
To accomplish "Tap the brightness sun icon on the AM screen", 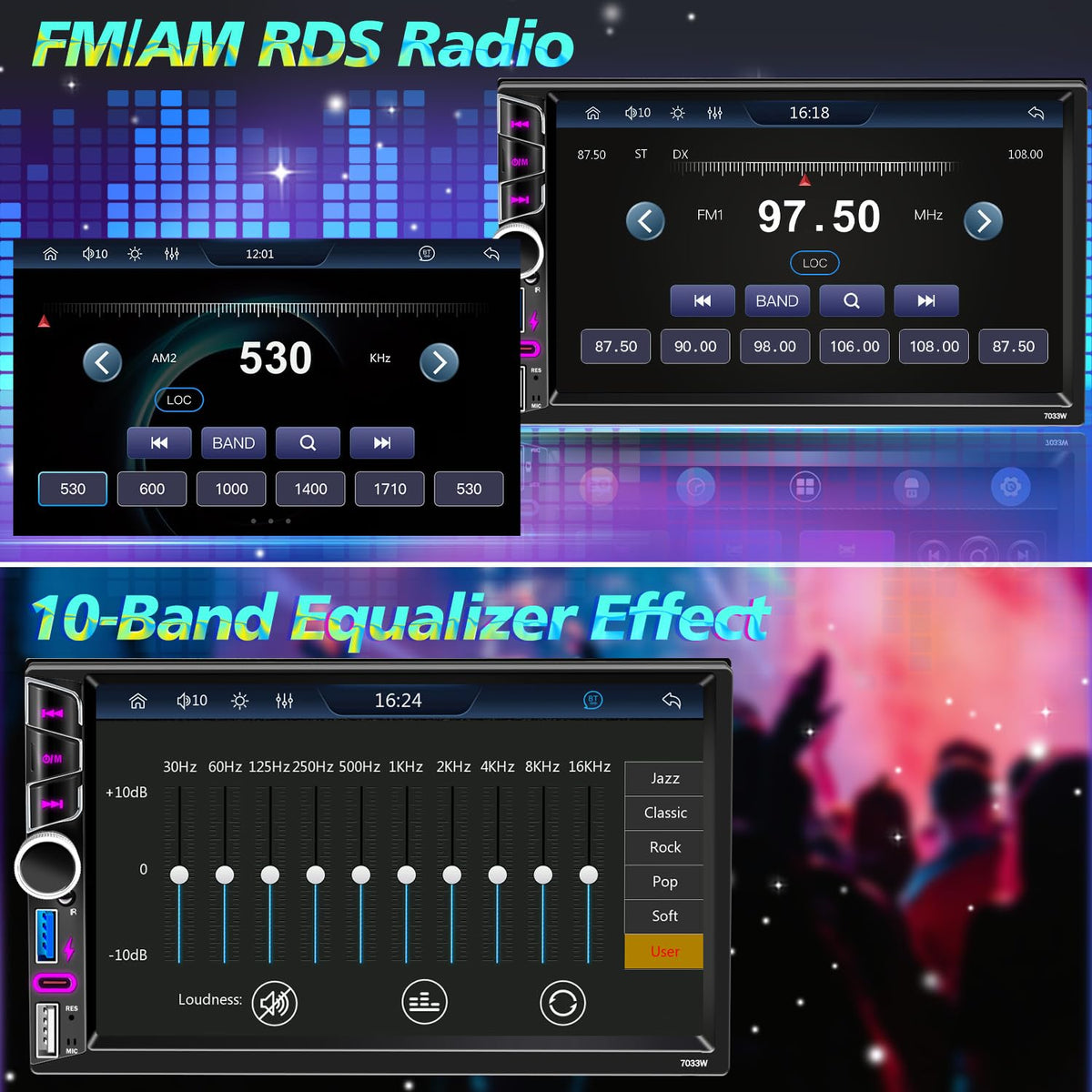I will pyautogui.click(x=135, y=254).
